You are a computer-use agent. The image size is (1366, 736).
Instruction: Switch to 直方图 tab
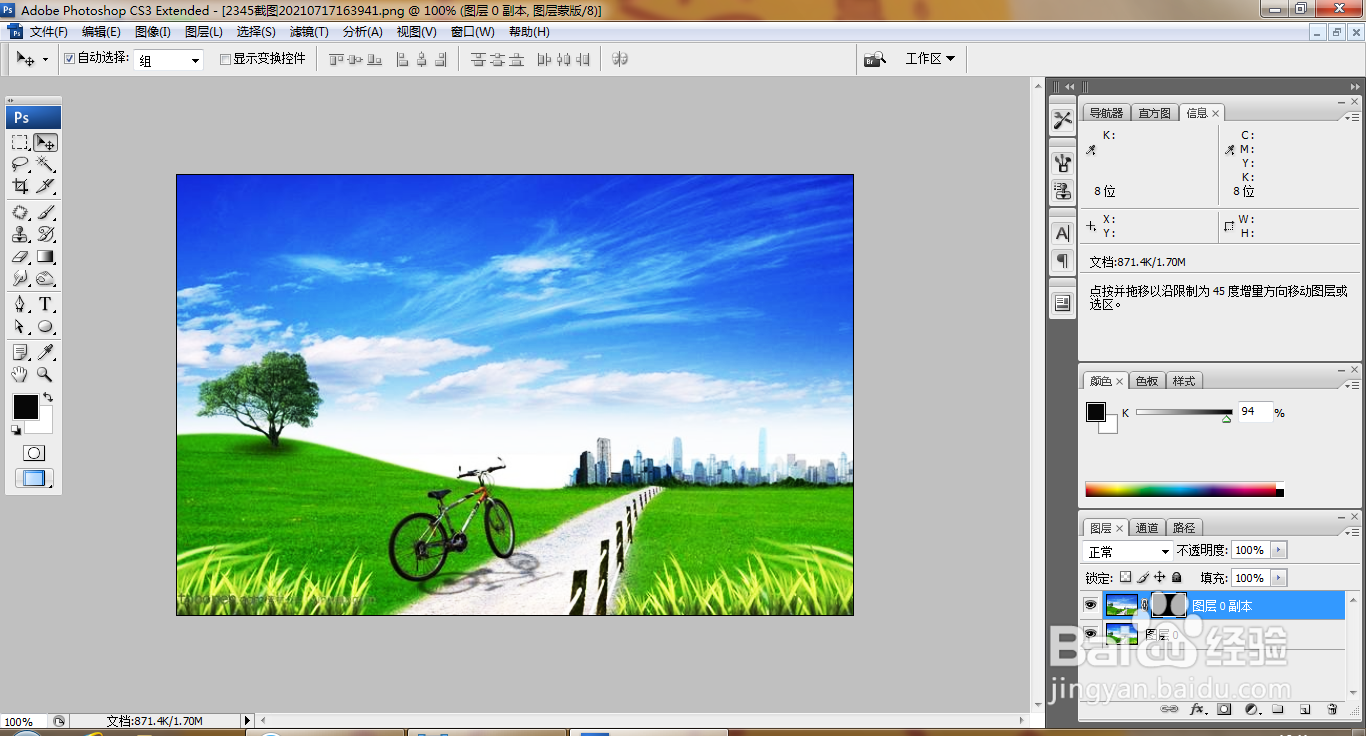coord(1154,113)
